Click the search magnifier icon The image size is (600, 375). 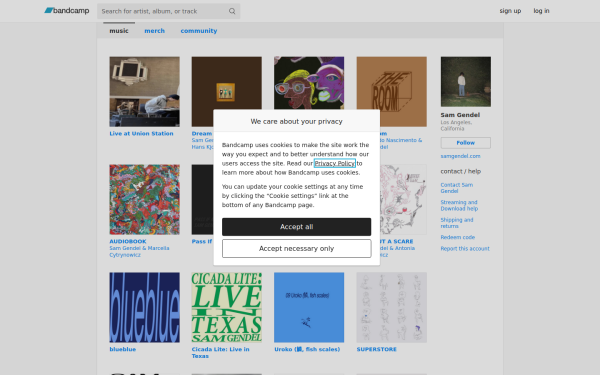pos(232,11)
